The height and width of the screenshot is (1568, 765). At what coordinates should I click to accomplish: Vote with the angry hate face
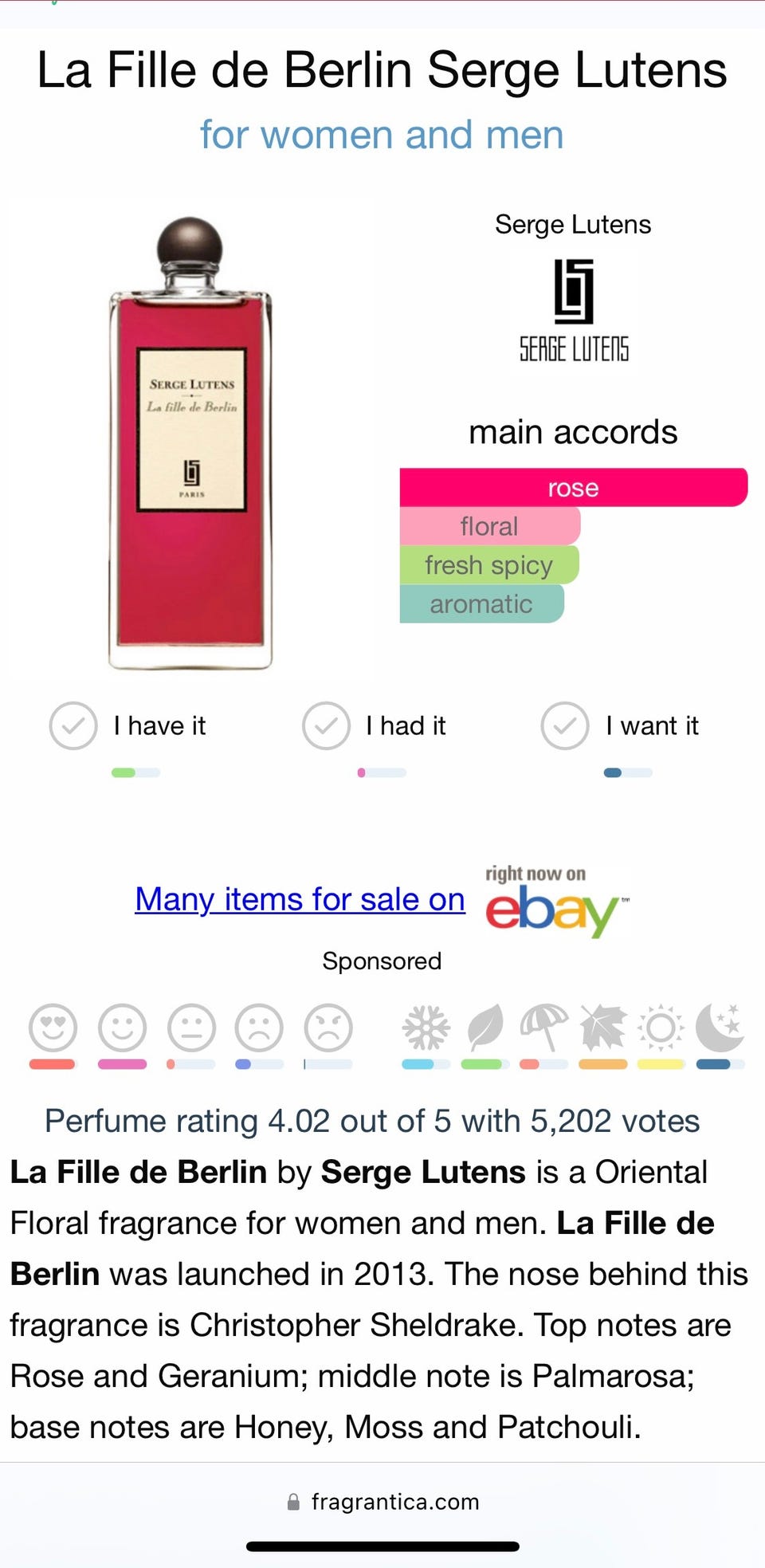pyautogui.click(x=328, y=1028)
